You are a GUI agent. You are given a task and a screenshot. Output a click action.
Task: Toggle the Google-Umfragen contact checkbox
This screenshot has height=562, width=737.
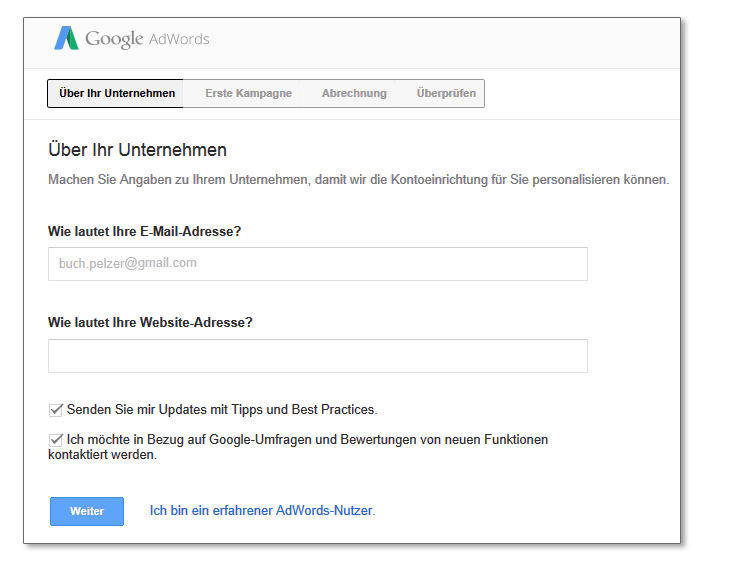[56, 440]
